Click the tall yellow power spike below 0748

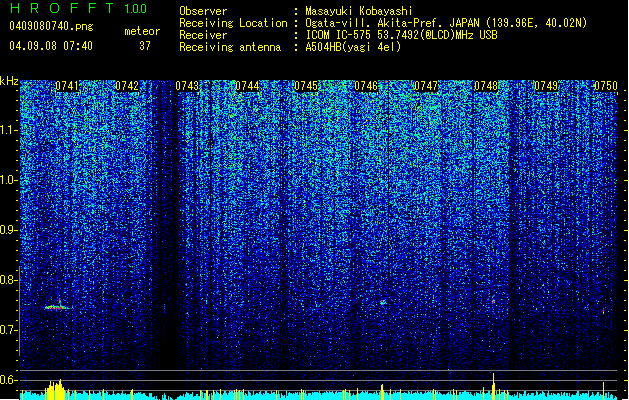(x=494, y=386)
